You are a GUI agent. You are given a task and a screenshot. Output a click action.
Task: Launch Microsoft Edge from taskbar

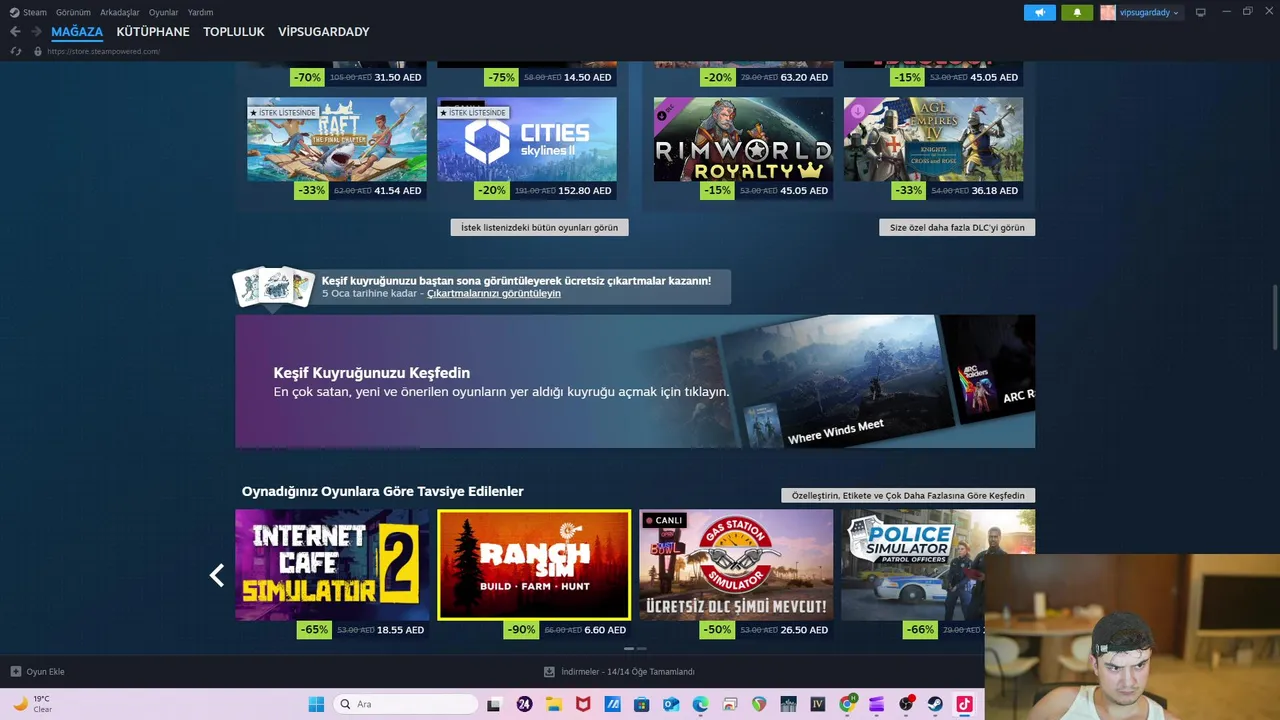(700, 704)
